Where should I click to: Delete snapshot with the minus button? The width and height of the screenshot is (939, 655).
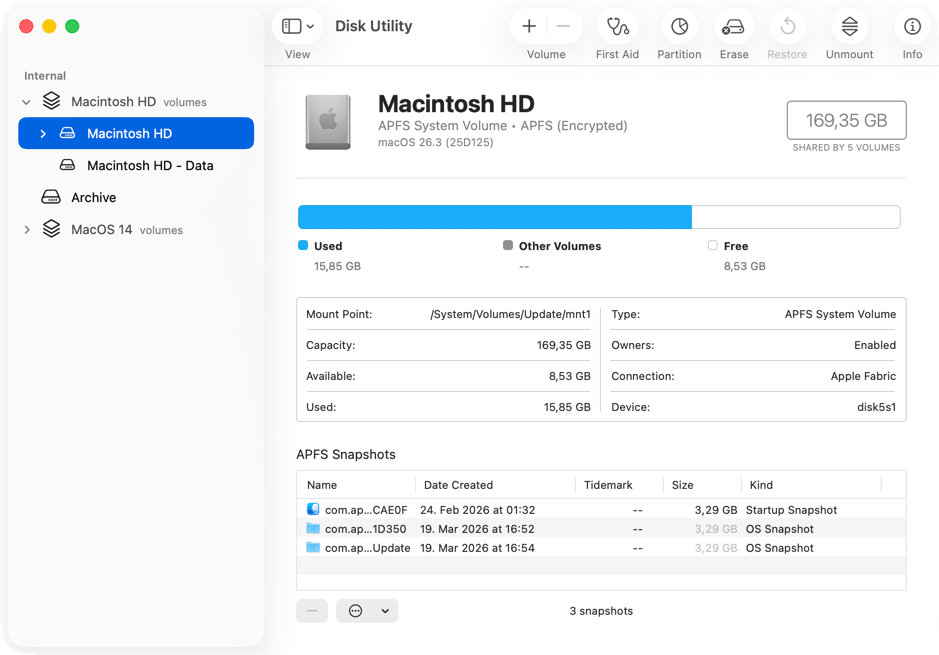point(312,611)
